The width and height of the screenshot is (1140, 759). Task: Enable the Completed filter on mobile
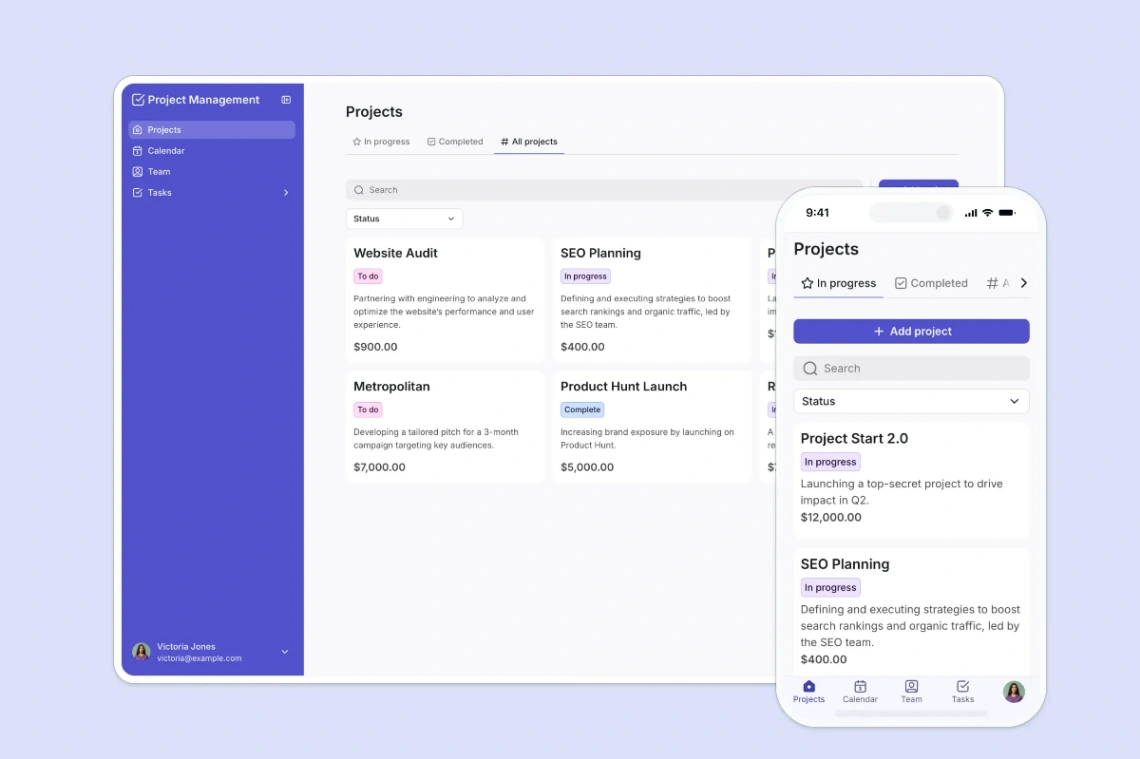pyautogui.click(x=931, y=283)
